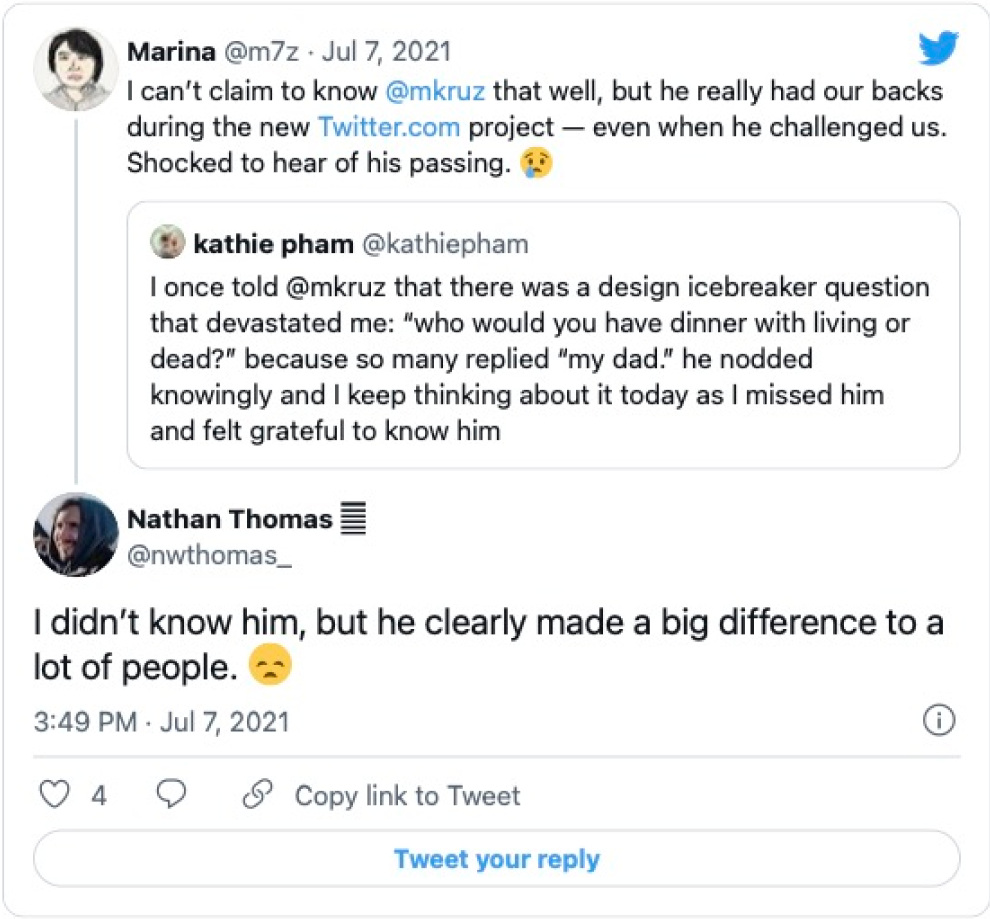The width and height of the screenshot is (990, 919).
Task: Click kathie pham's small avatar
Action: [x=166, y=244]
